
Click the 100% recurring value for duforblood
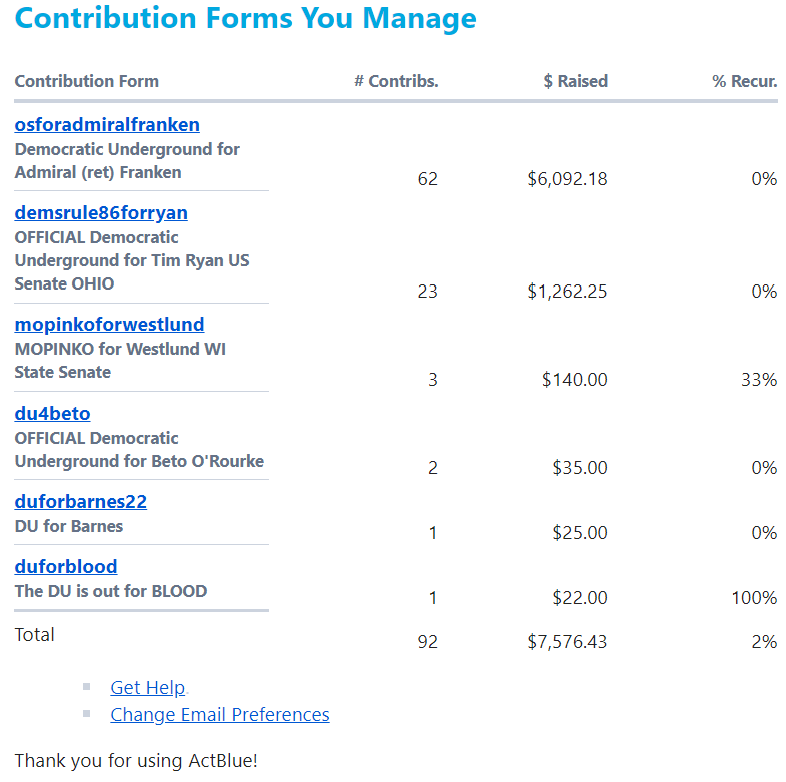tap(754, 598)
